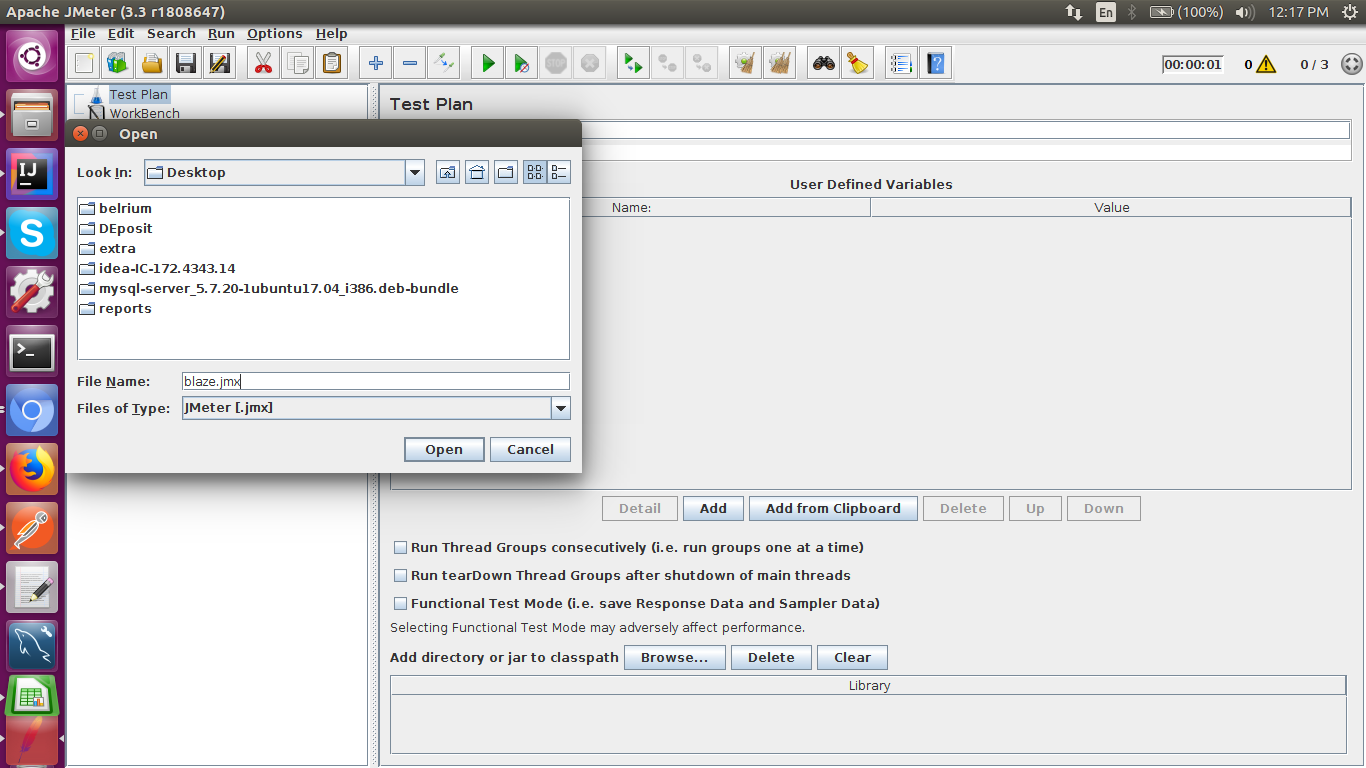Screen dimensions: 1366x768
Task: Click the Clear All results icon
Action: [779, 64]
